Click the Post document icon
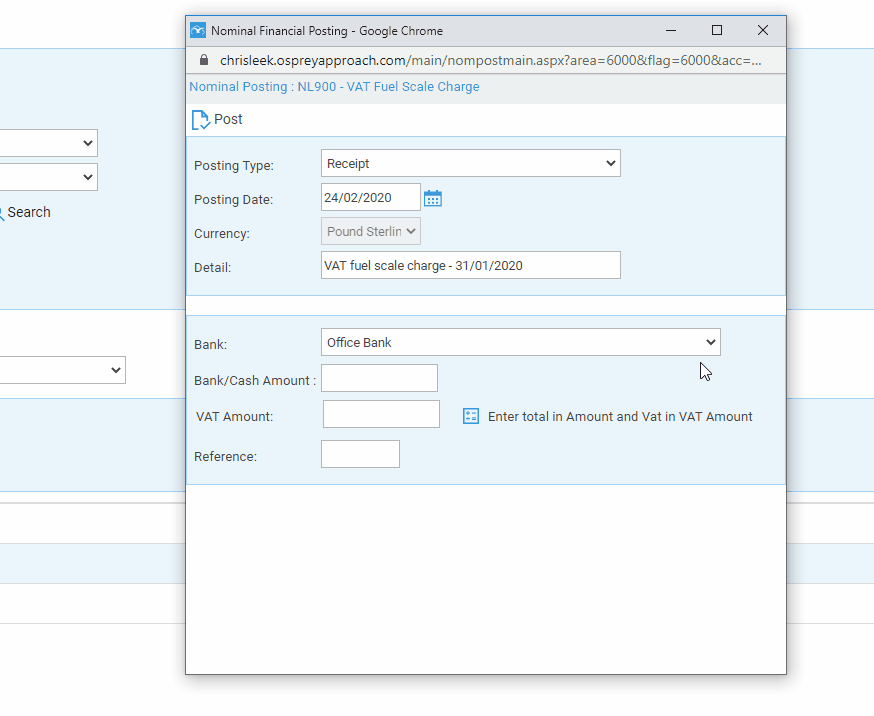Image resolution: width=874 pixels, height=716 pixels. (x=201, y=120)
